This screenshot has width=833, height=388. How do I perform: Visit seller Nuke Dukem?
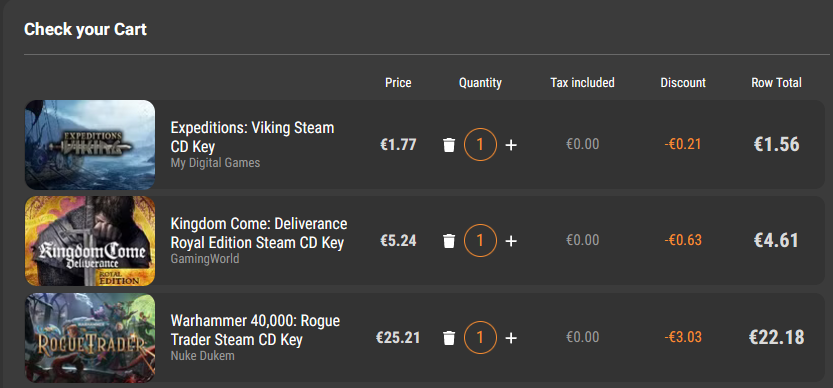tap(202, 356)
